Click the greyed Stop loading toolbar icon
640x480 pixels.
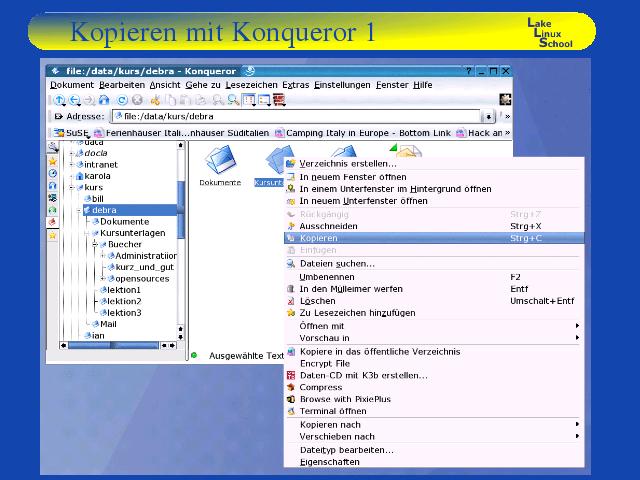click(x=137, y=100)
